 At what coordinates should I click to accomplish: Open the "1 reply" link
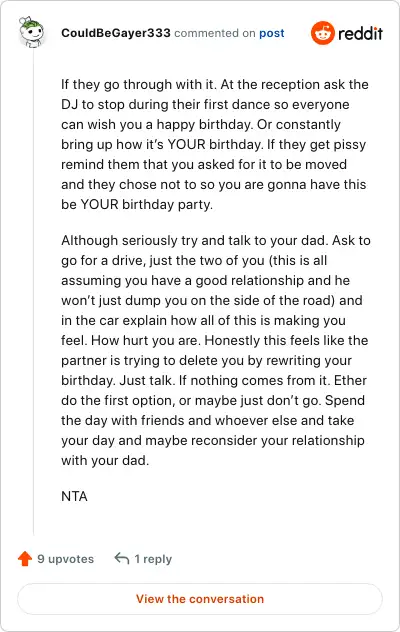[x=153, y=559]
